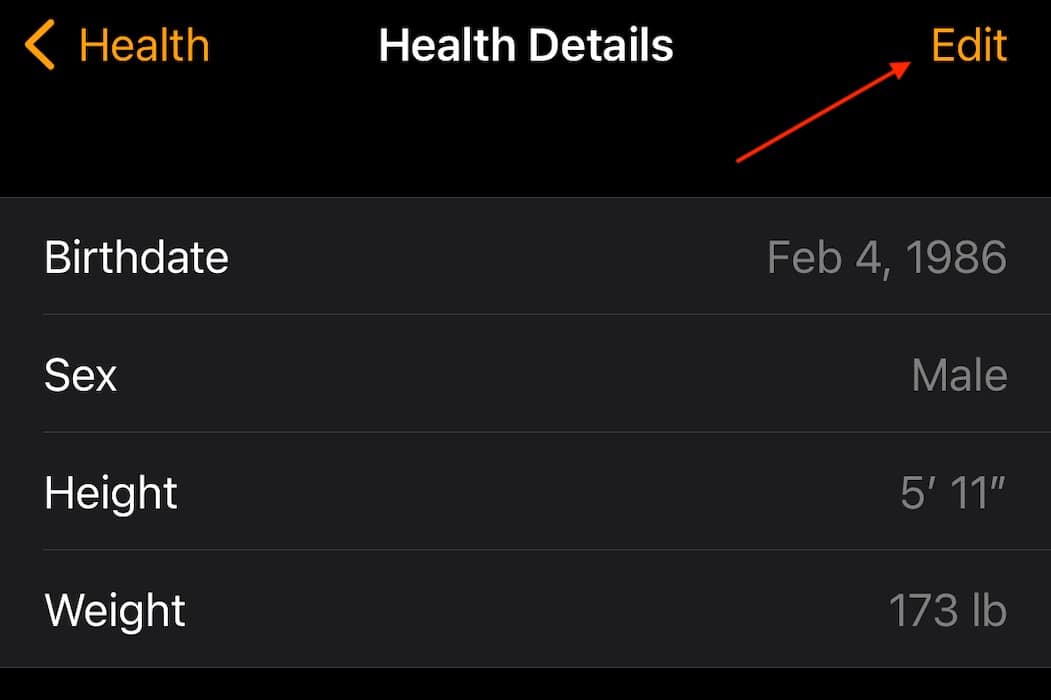The image size is (1051, 700).
Task: Select the Weight row label
Action: tap(115, 610)
